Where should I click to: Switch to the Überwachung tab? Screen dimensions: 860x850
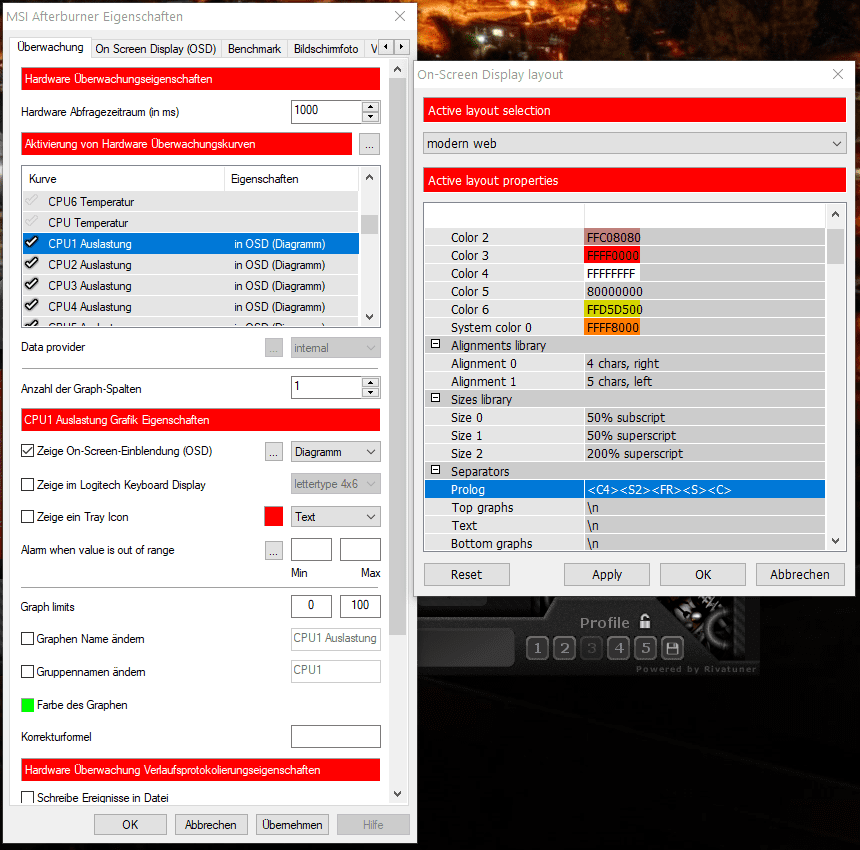point(50,47)
